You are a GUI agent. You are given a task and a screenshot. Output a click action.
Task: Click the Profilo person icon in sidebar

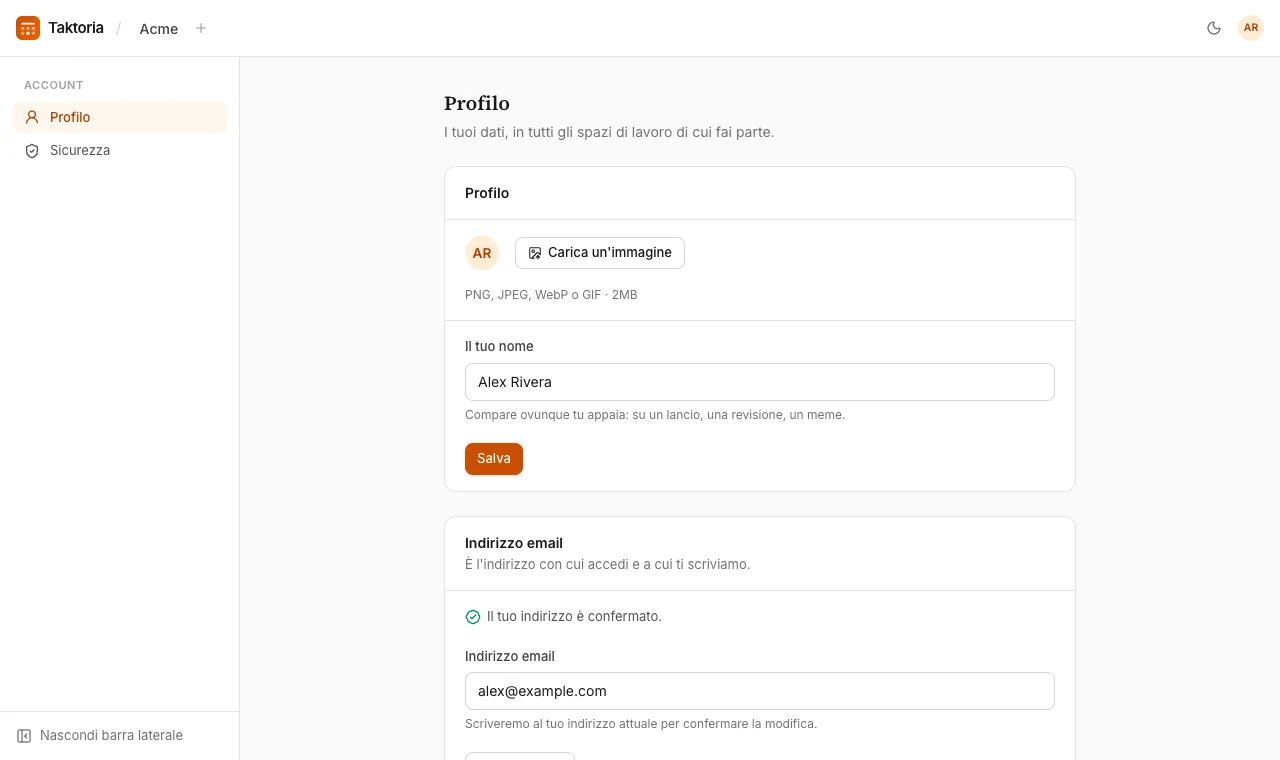point(32,117)
